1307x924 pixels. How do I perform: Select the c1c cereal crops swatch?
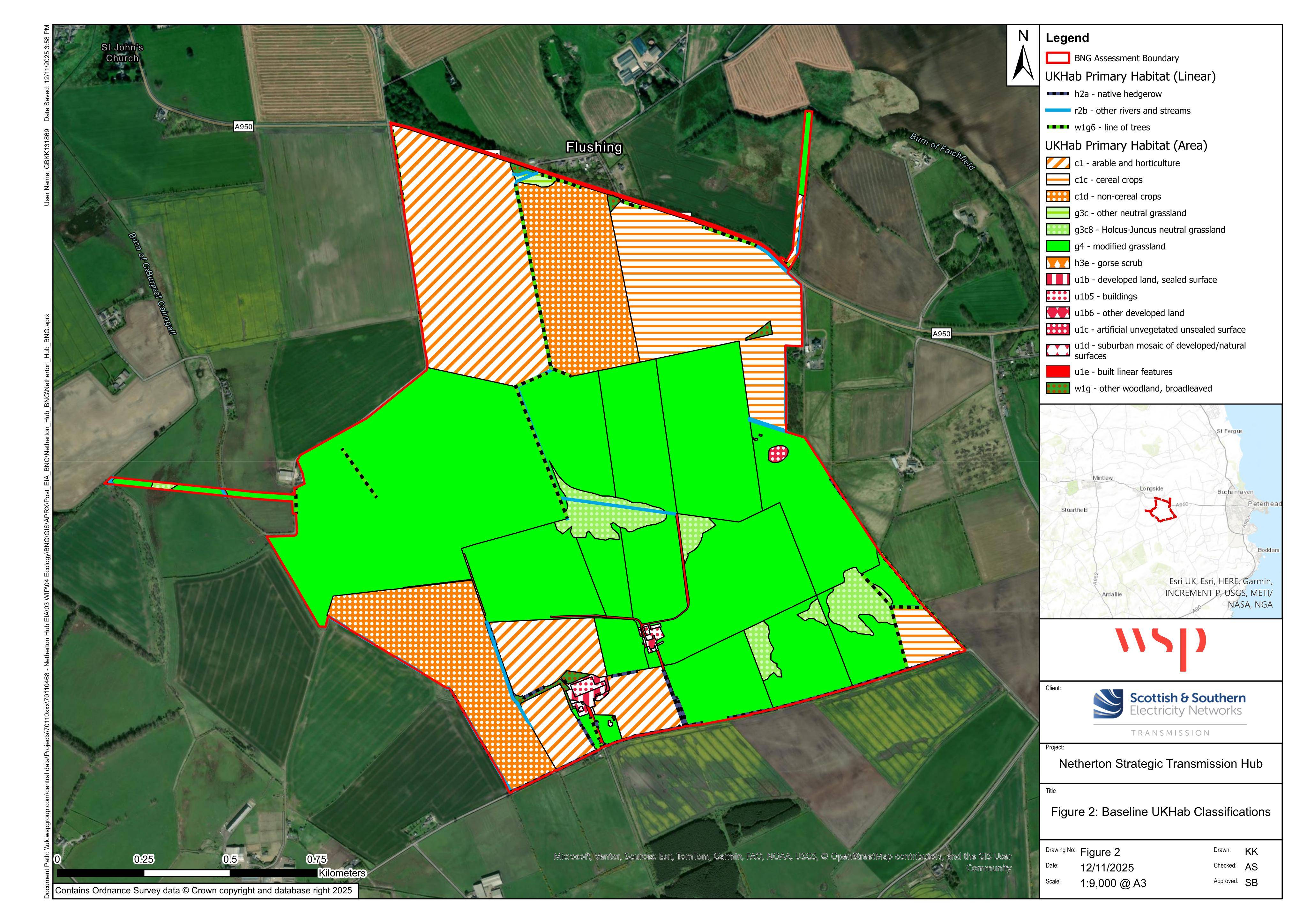coord(1058,180)
